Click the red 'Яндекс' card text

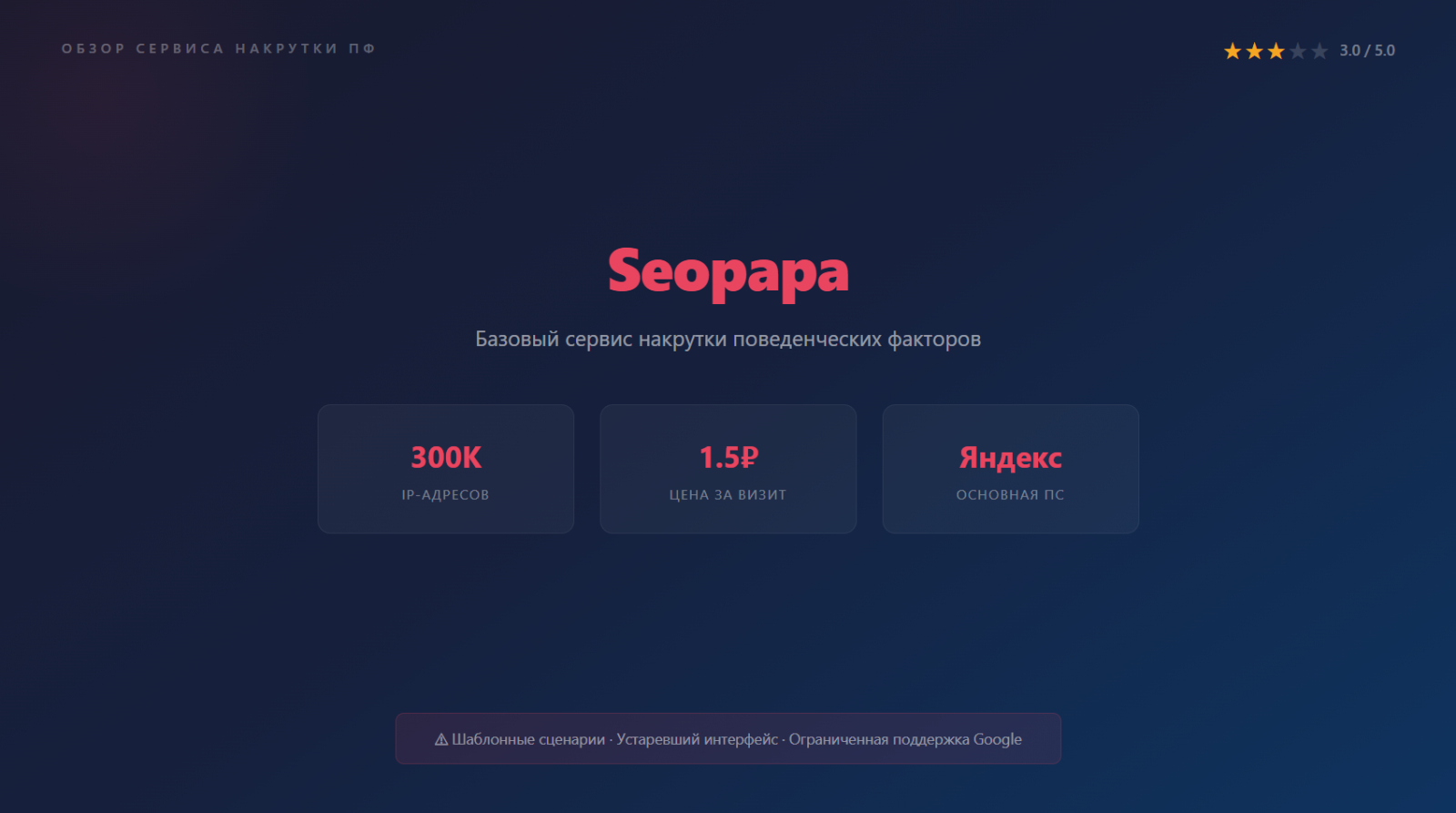click(1010, 457)
